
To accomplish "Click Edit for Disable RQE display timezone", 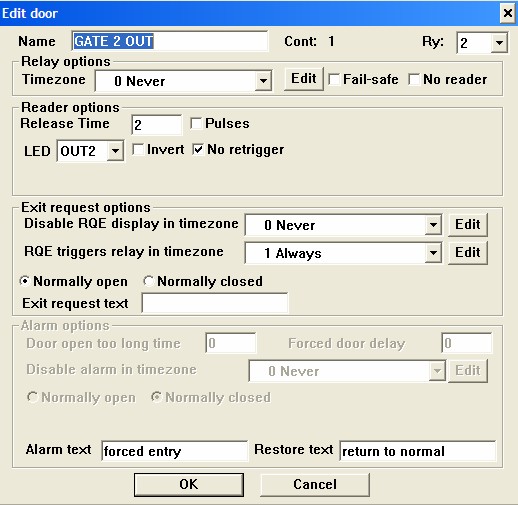I will 468,225.
